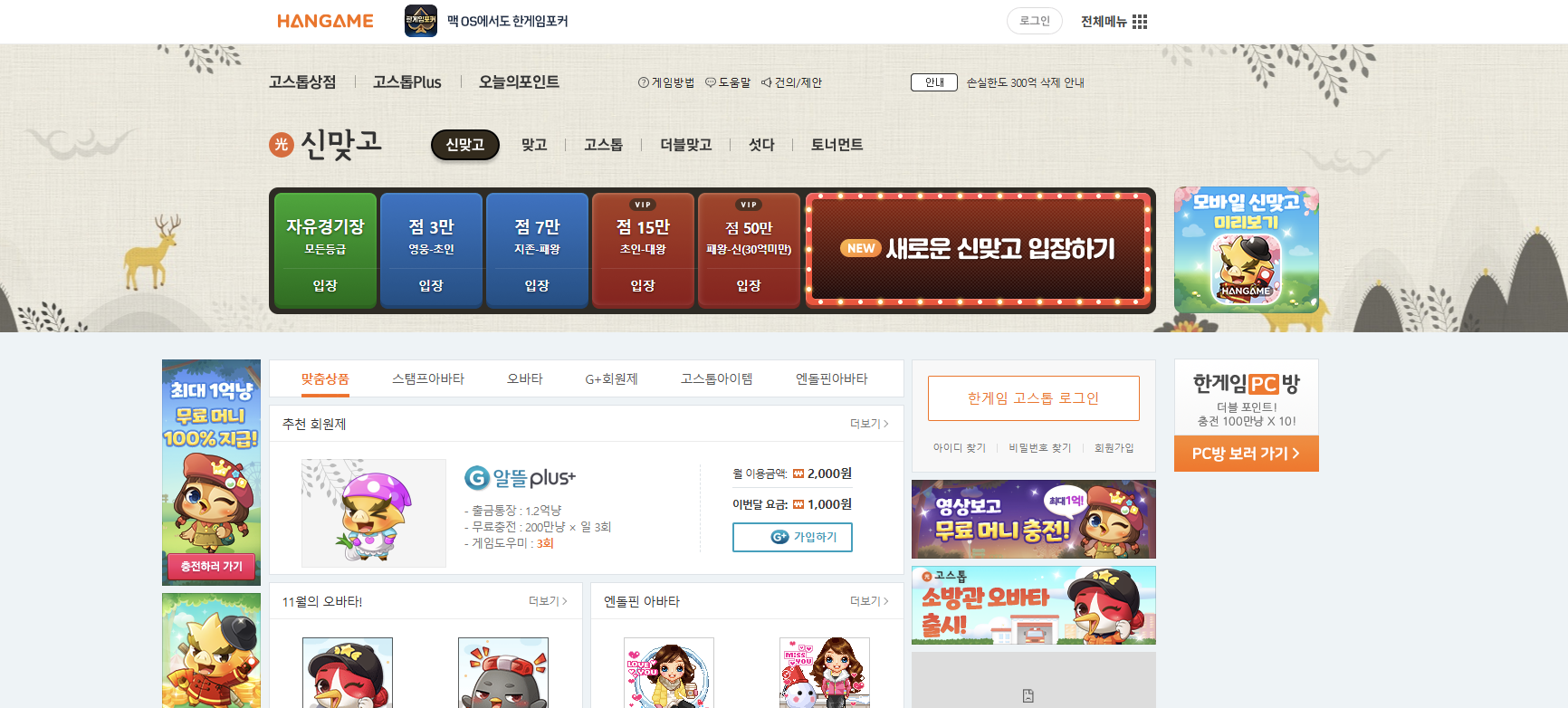The height and width of the screenshot is (708, 1568).
Task: Enter the 자유경기장 room
Action: click(x=325, y=285)
